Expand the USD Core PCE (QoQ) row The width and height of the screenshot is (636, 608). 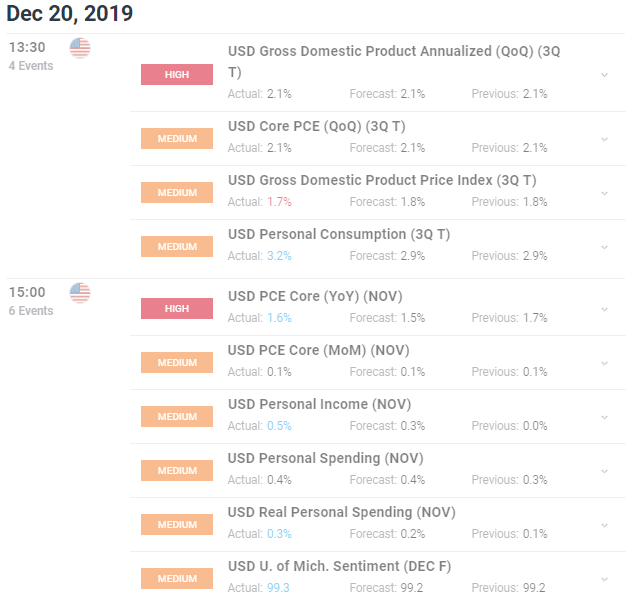point(604,139)
